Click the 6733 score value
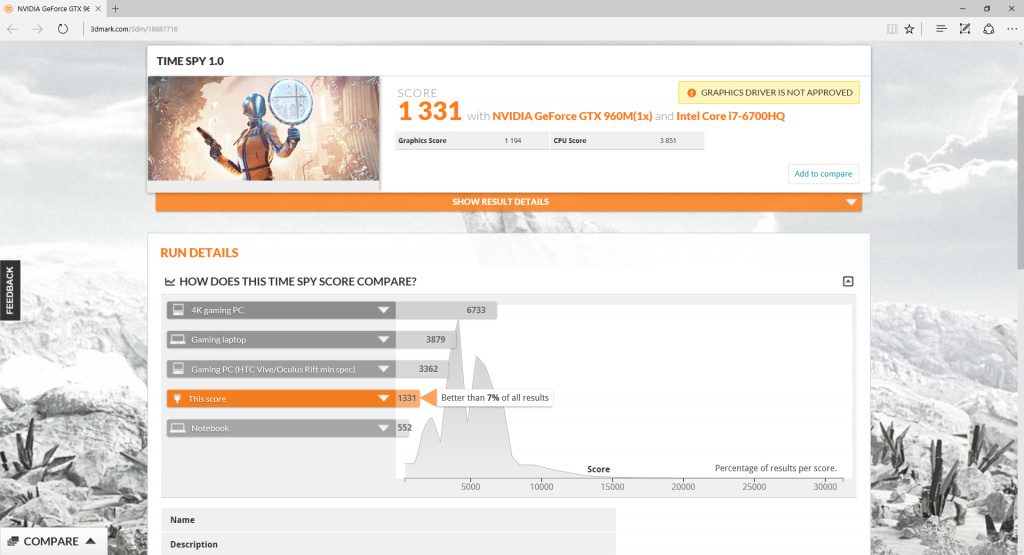Screen dimensions: 1024x555 [x=475, y=310]
